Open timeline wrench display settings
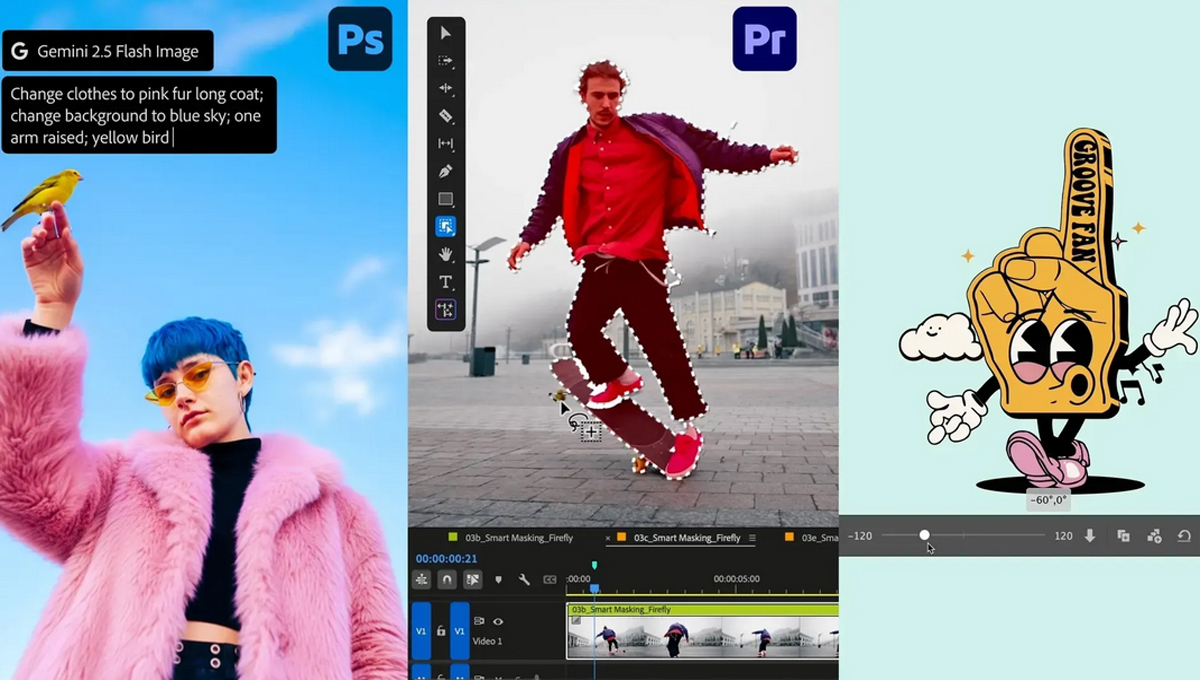The height and width of the screenshot is (680, 1200). pyautogui.click(x=523, y=579)
